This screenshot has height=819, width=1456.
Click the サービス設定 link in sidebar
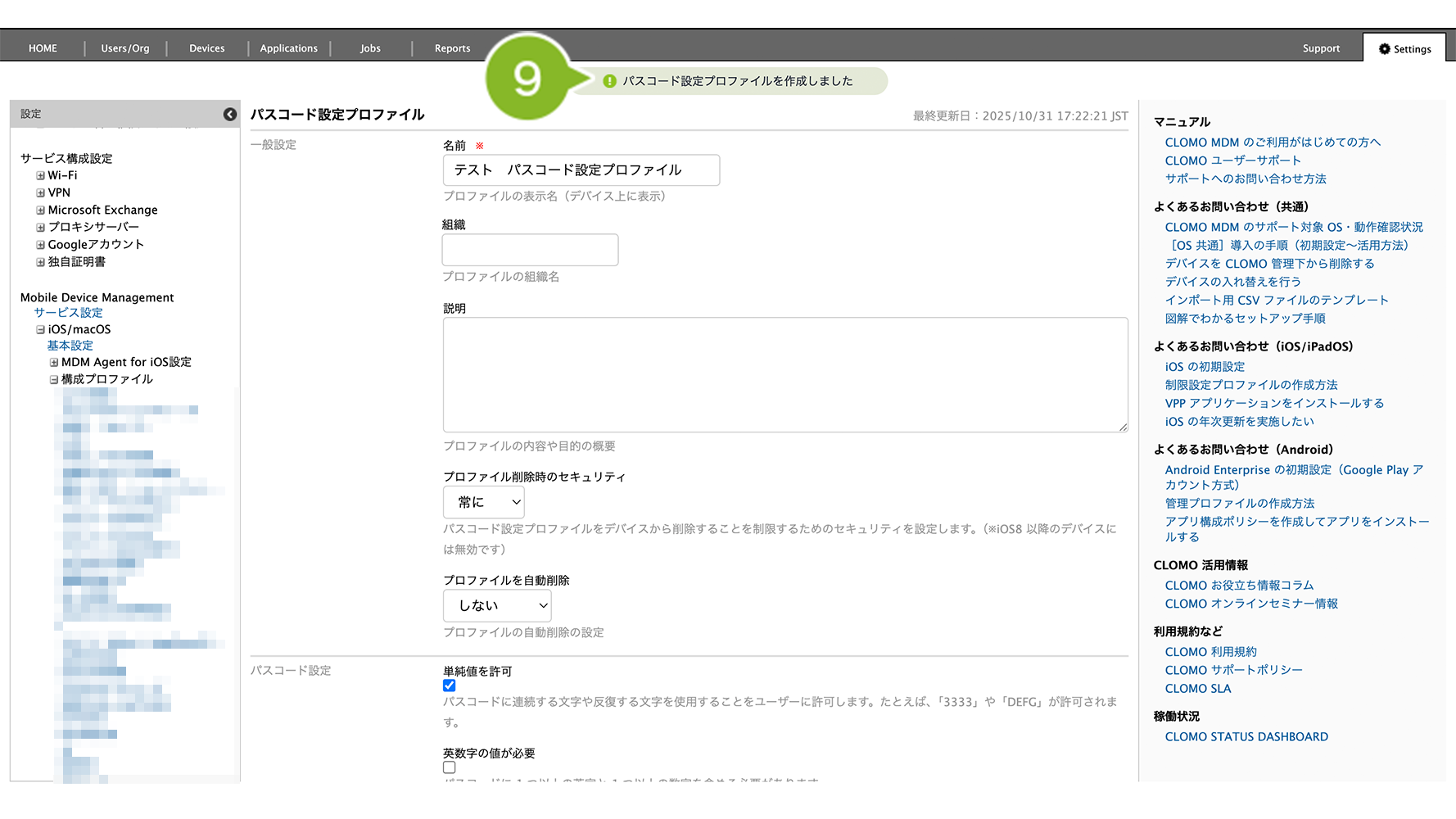(68, 313)
